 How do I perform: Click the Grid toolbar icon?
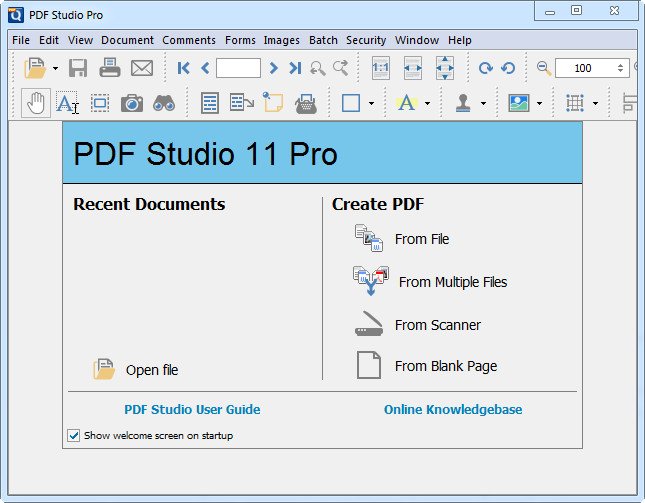point(575,103)
